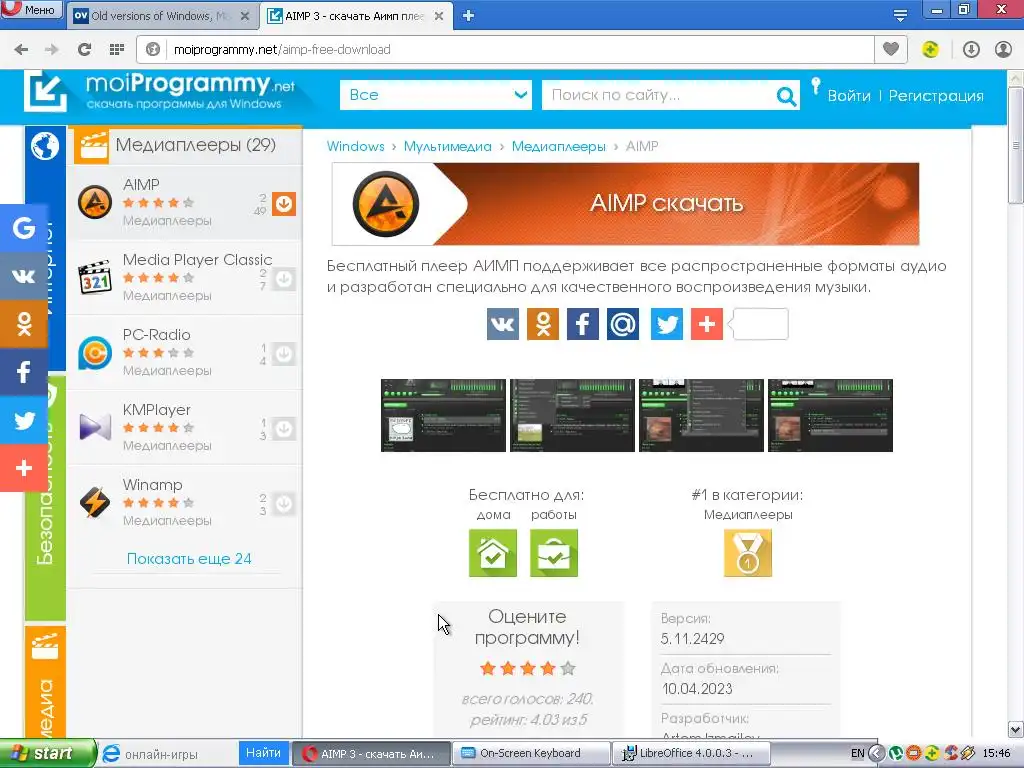Click the magnifier search icon
This screenshot has height=768, width=1024.
click(x=786, y=96)
